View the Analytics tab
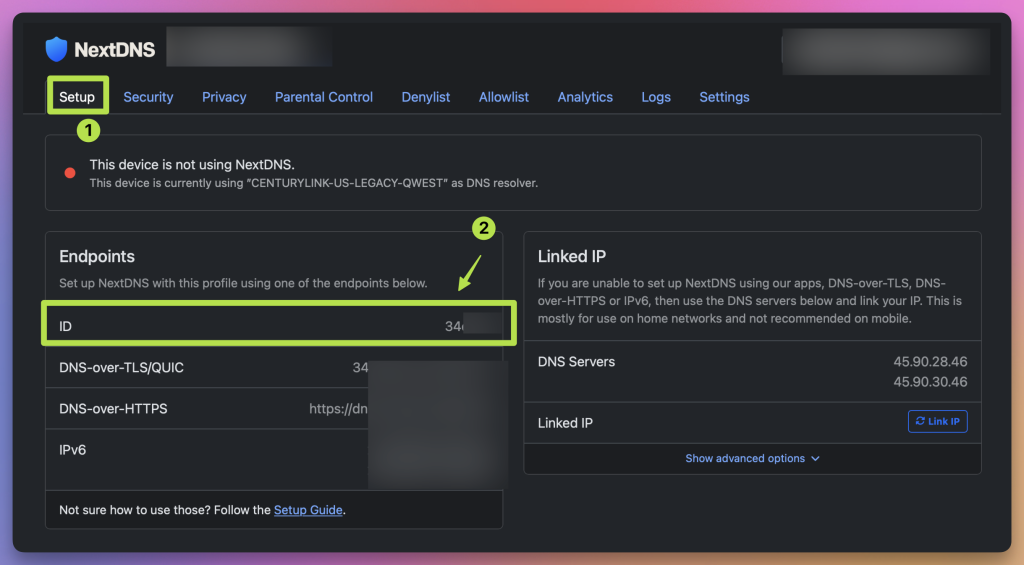Screen dimensions: 1024x565 pyautogui.click(x=585, y=97)
